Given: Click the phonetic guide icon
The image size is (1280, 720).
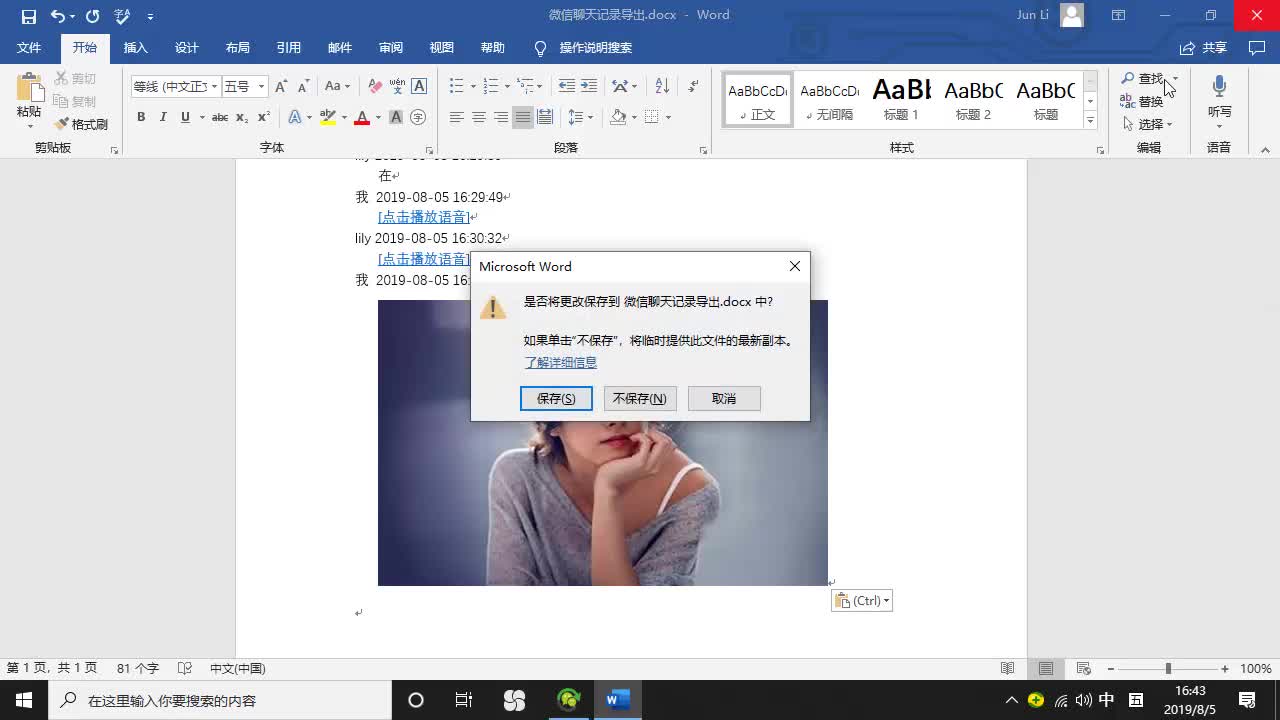Looking at the screenshot, I should click(397, 86).
